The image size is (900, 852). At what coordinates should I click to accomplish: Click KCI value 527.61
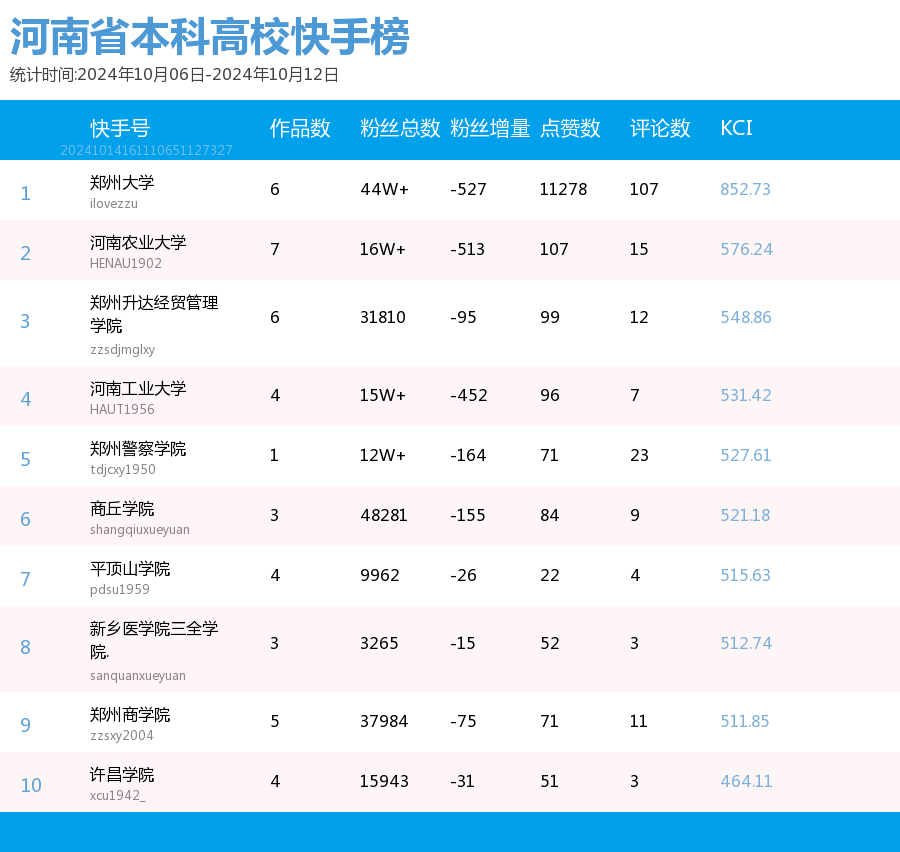pos(746,455)
